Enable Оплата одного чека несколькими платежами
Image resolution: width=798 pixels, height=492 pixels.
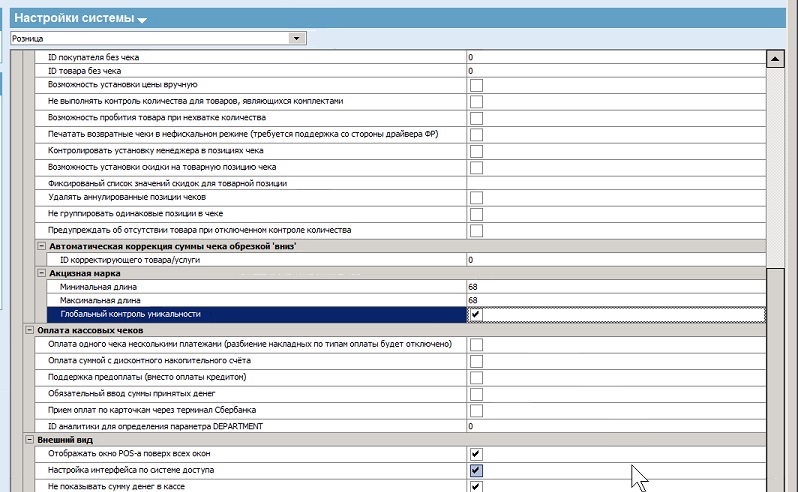pyautogui.click(x=476, y=344)
